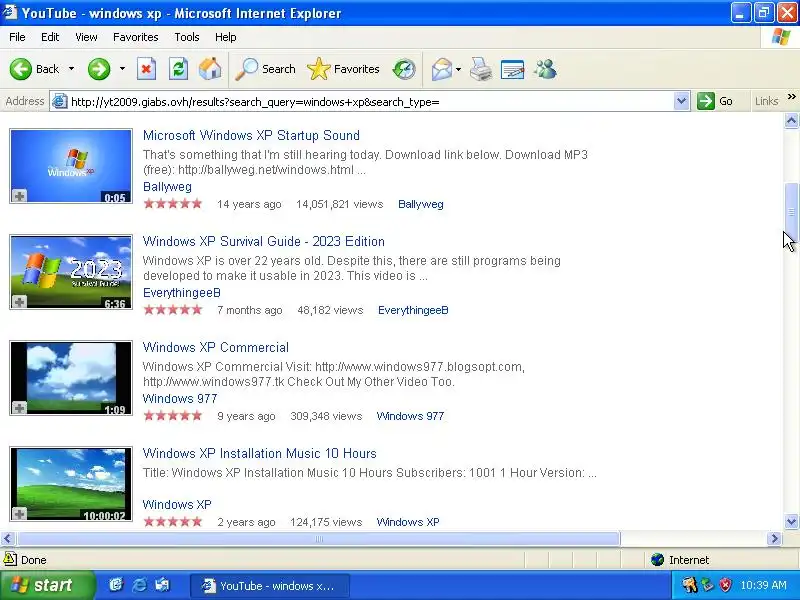Add Windows XP Commercial to queue plus icon

(19, 408)
